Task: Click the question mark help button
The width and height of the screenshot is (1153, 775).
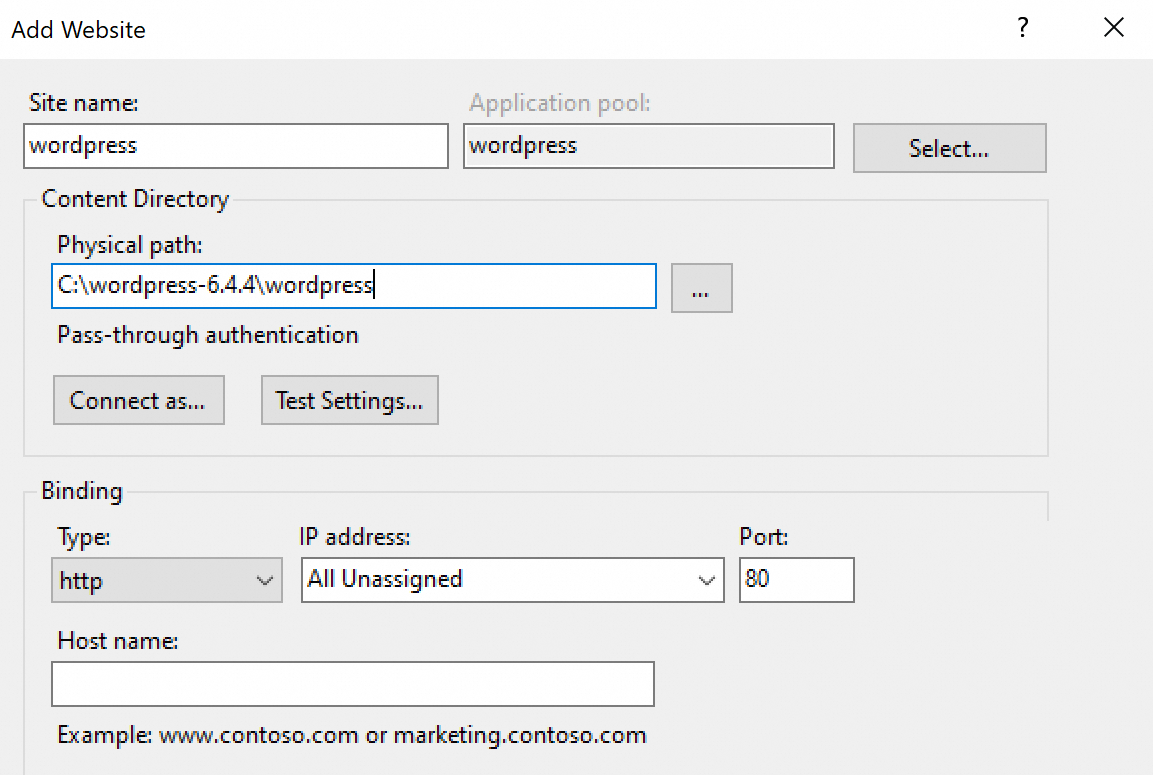Action: point(1023,29)
